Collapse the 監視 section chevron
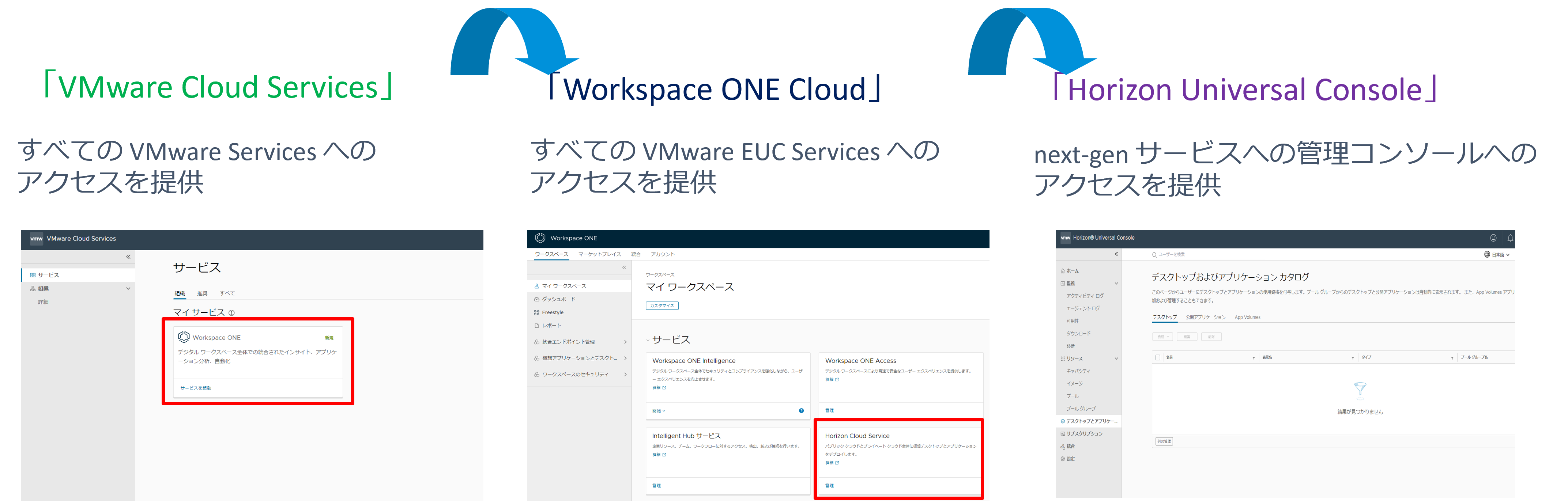 pos(1116,283)
